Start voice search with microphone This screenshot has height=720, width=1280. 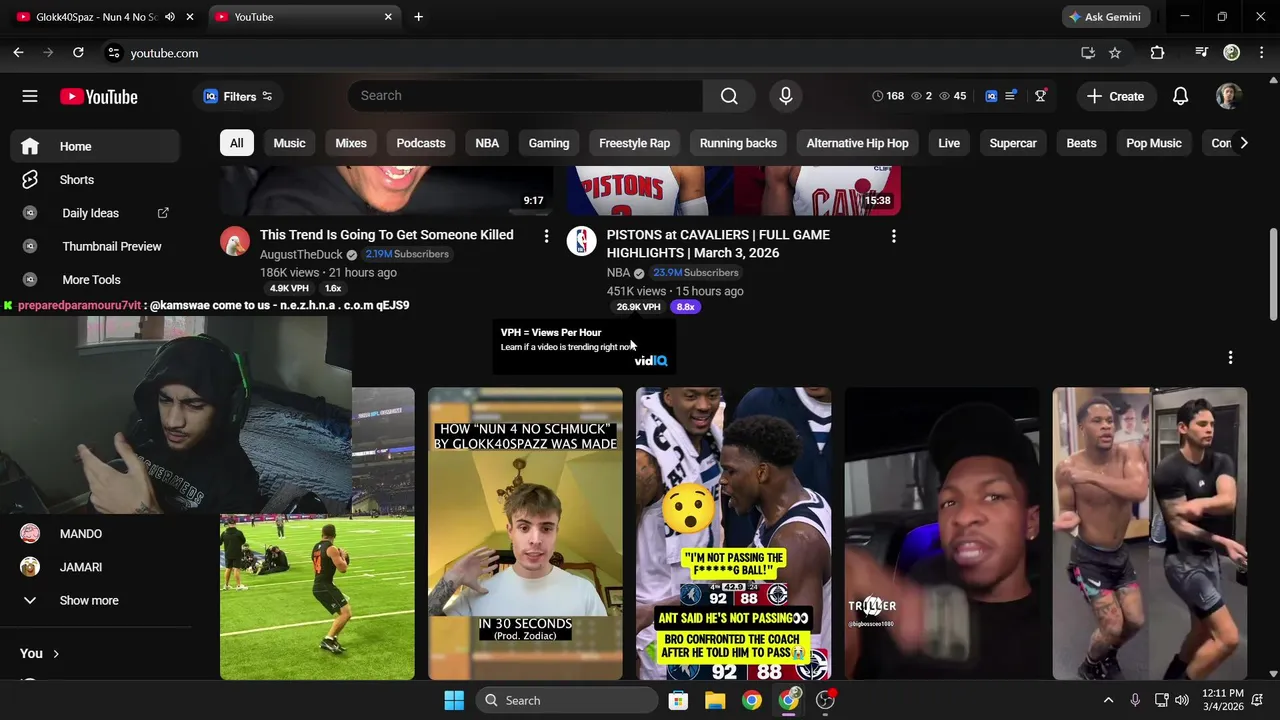(786, 96)
